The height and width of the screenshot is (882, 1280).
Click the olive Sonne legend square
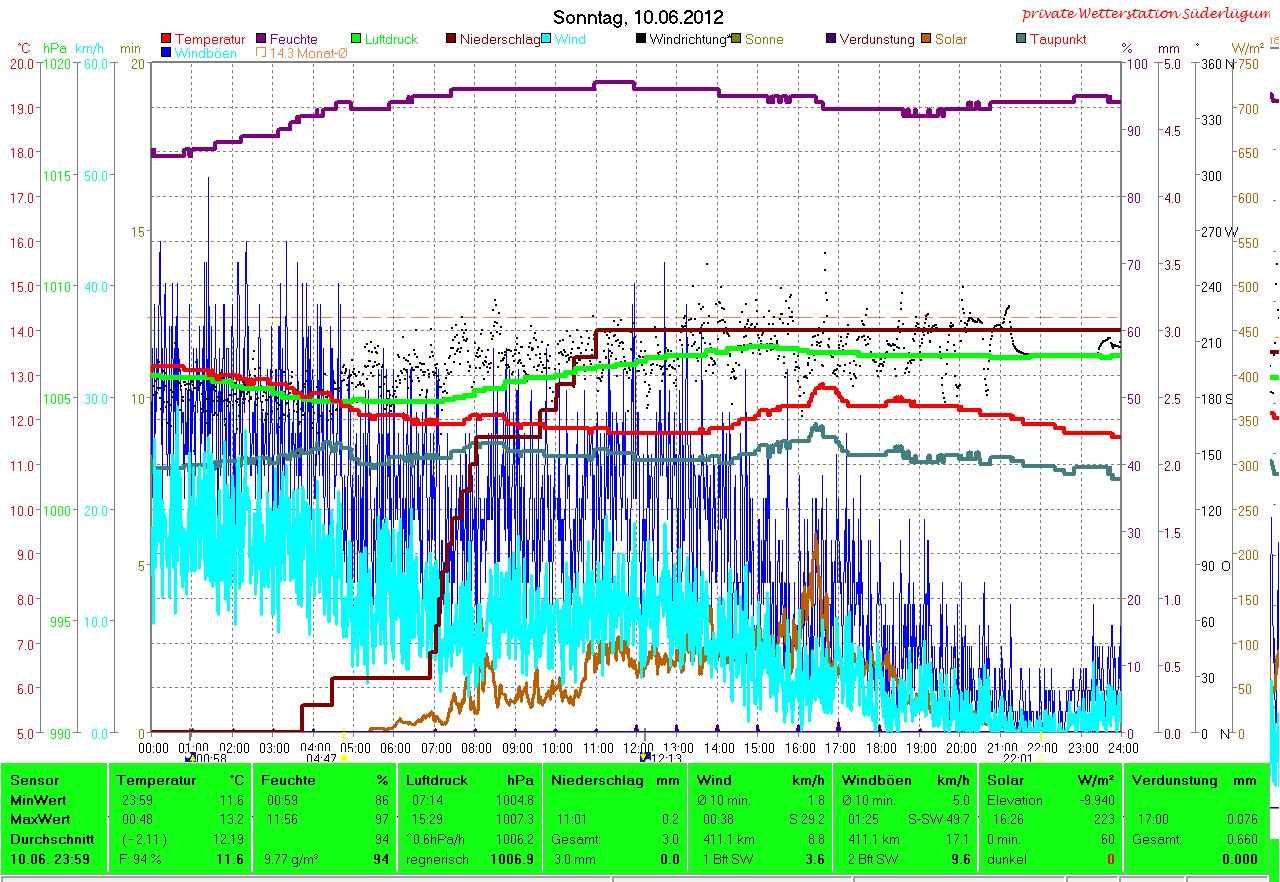coord(736,40)
